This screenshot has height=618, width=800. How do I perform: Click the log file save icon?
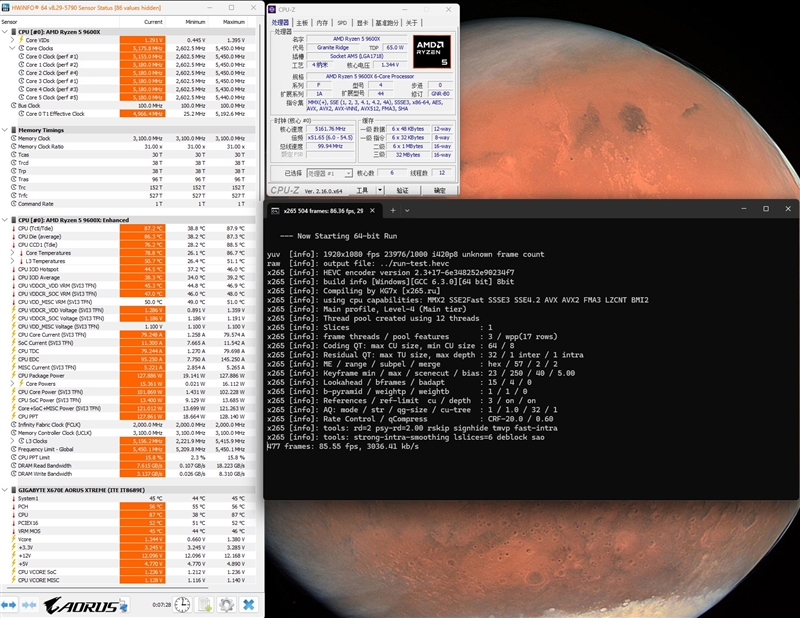pyautogui.click(x=204, y=605)
